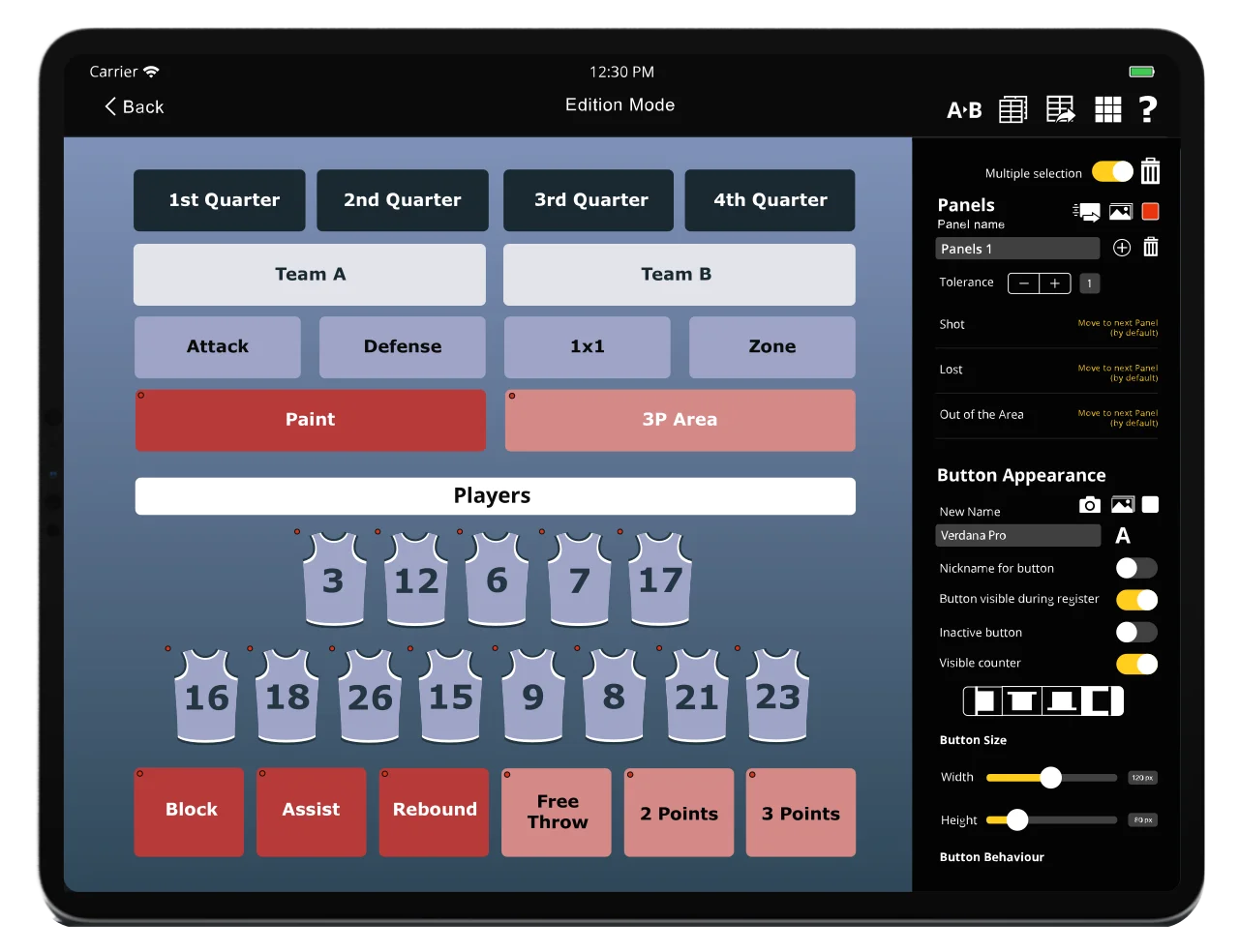Go back using the Back button

pos(135,107)
